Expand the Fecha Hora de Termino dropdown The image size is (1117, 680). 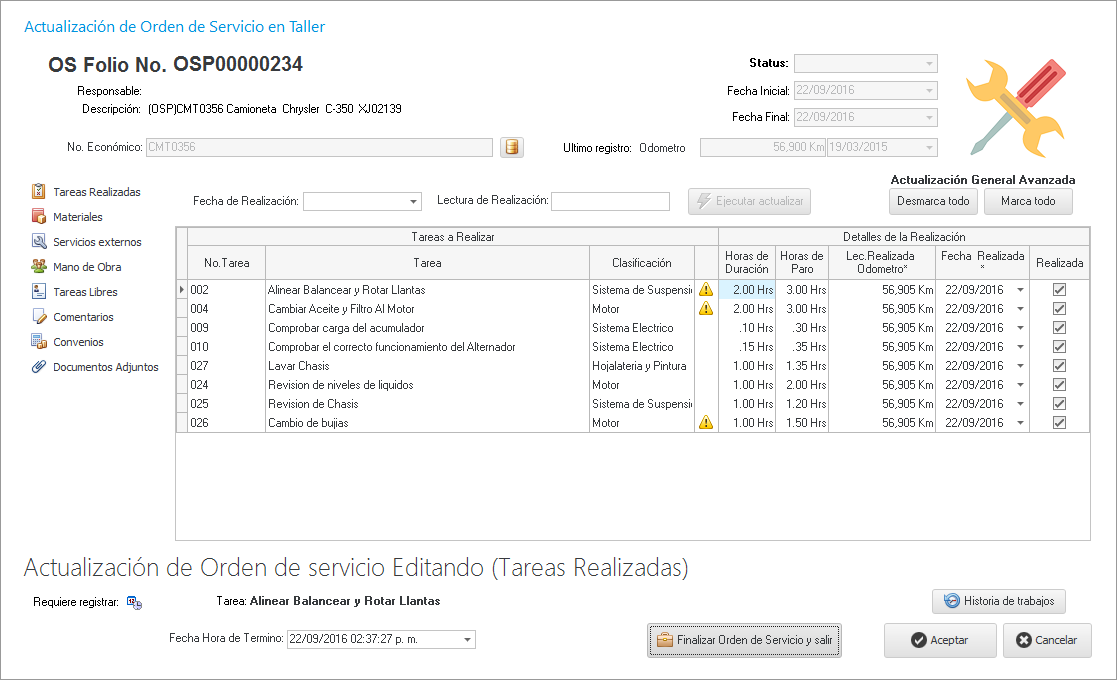point(467,640)
